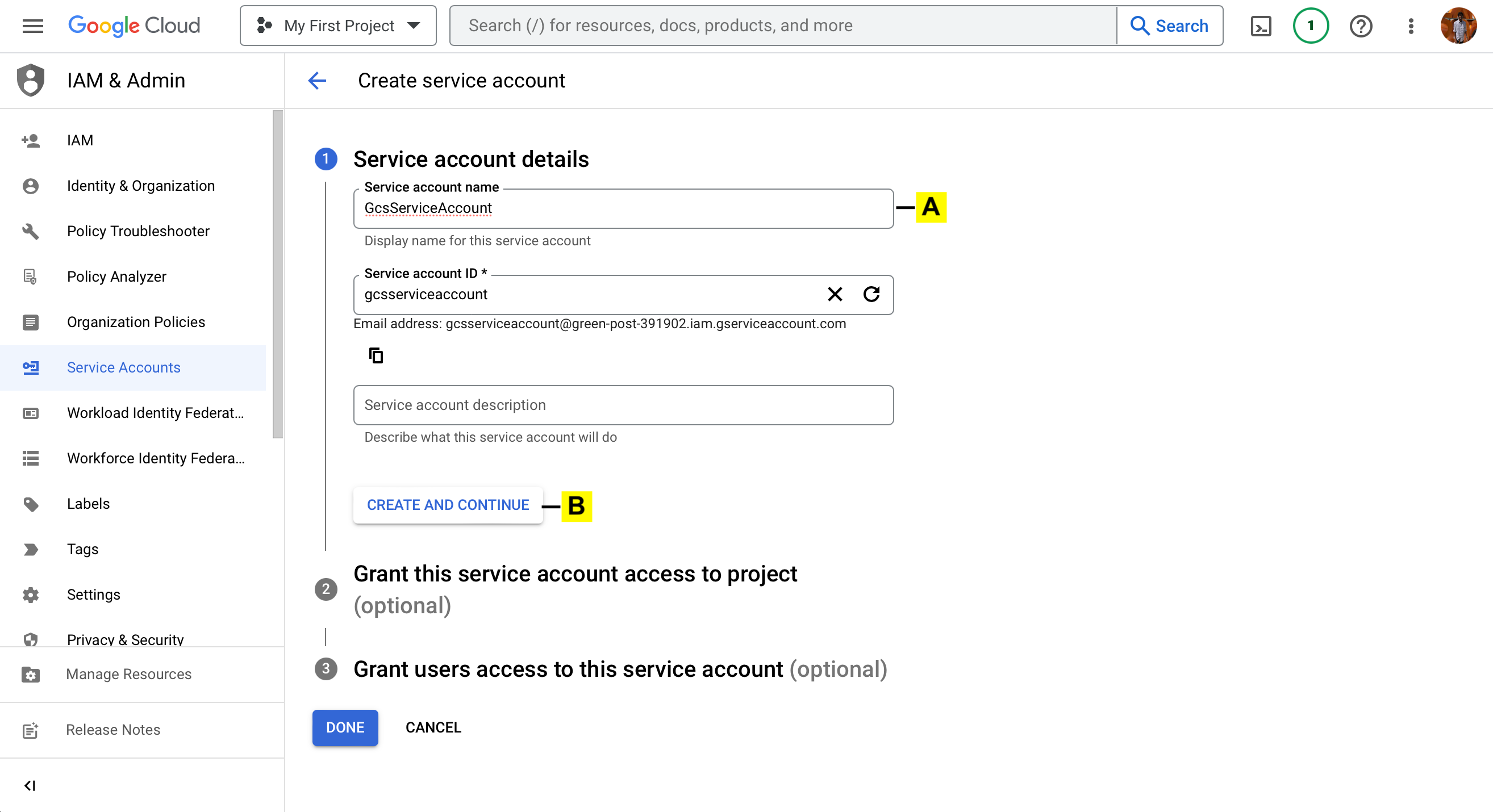The width and height of the screenshot is (1493, 812).
Task: Click the back arrow beside Create service account
Action: pyautogui.click(x=317, y=81)
